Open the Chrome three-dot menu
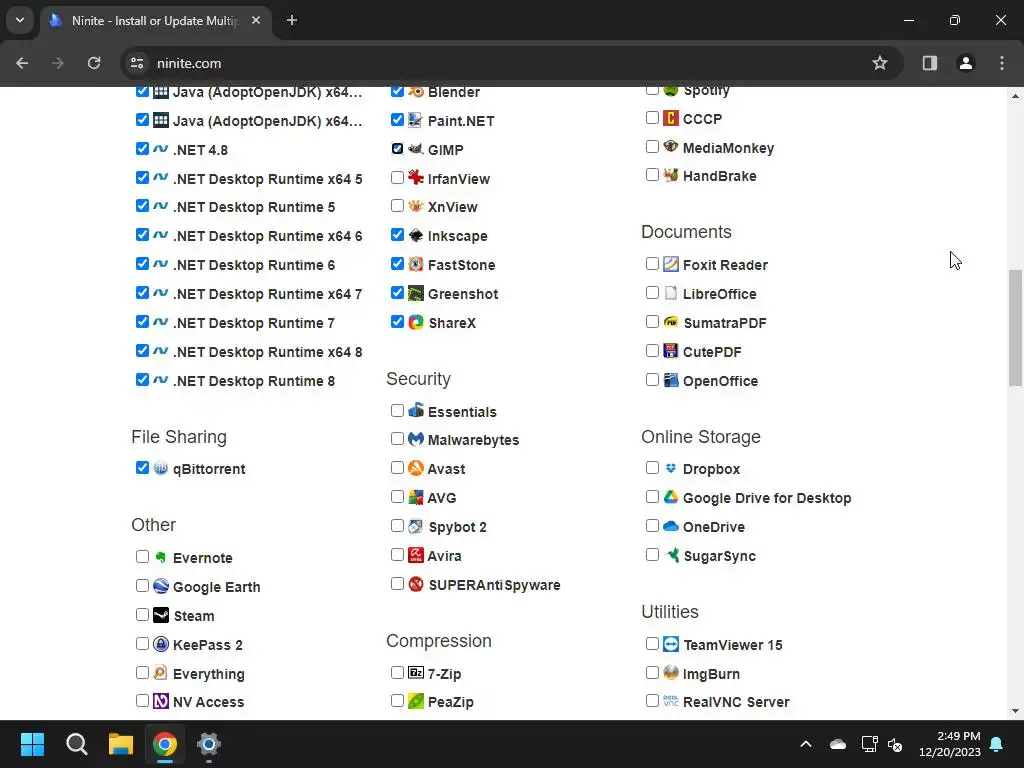The width and height of the screenshot is (1024, 768). click(x=1002, y=63)
